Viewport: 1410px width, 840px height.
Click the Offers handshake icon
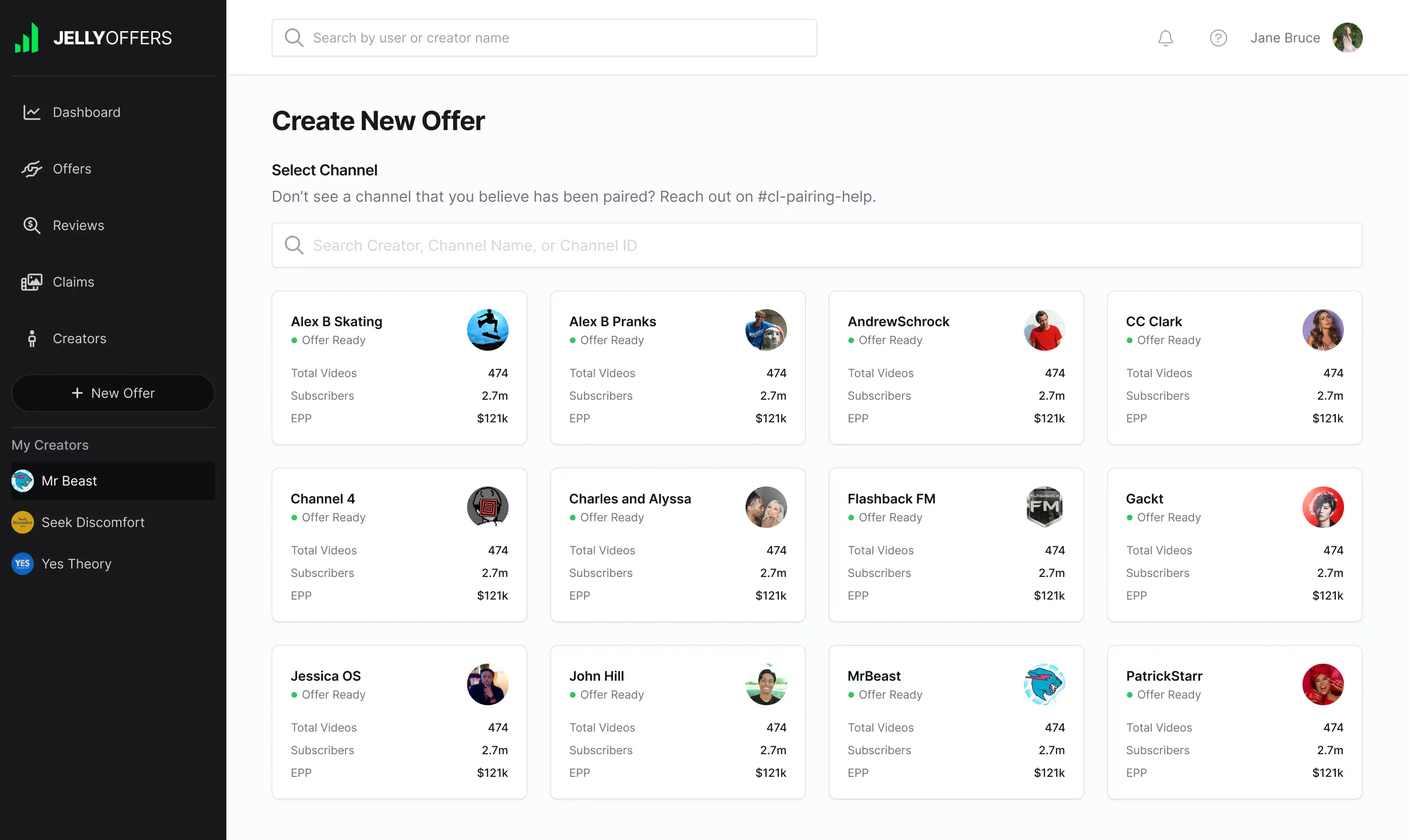[32, 169]
